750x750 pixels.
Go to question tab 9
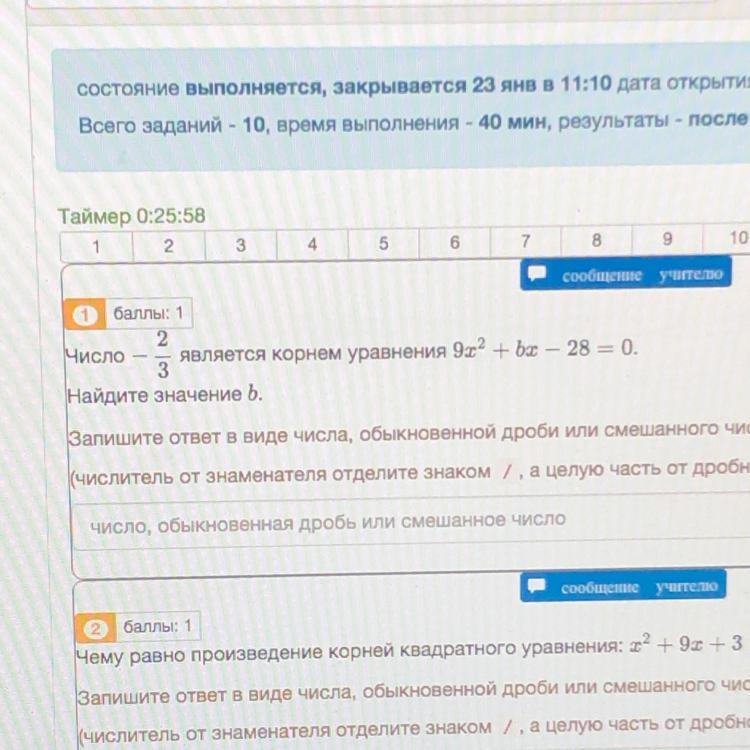pyautogui.click(x=667, y=239)
